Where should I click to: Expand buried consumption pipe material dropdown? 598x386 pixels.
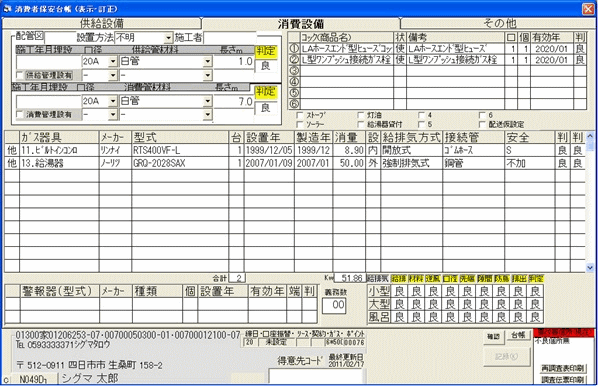207,114
